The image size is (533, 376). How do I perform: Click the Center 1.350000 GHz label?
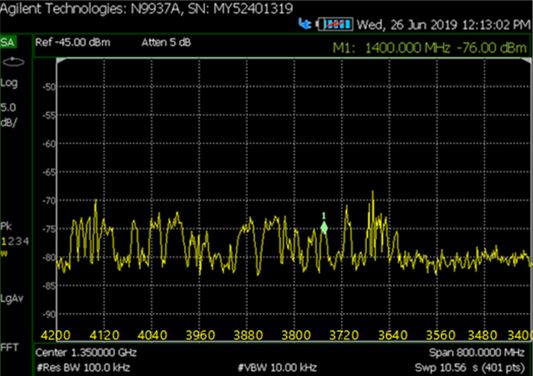(86, 352)
